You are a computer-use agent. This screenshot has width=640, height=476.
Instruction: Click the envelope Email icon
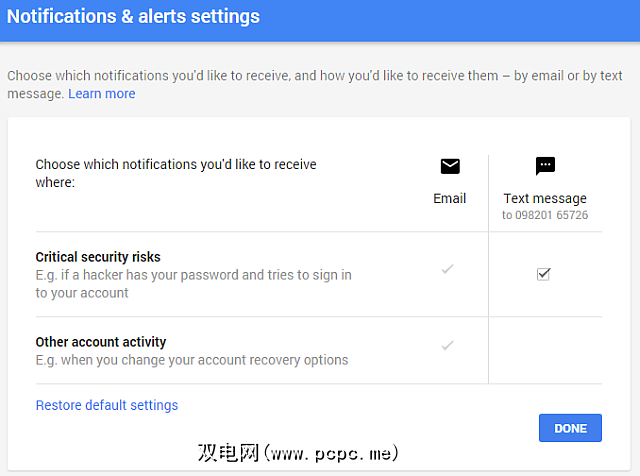click(x=450, y=167)
